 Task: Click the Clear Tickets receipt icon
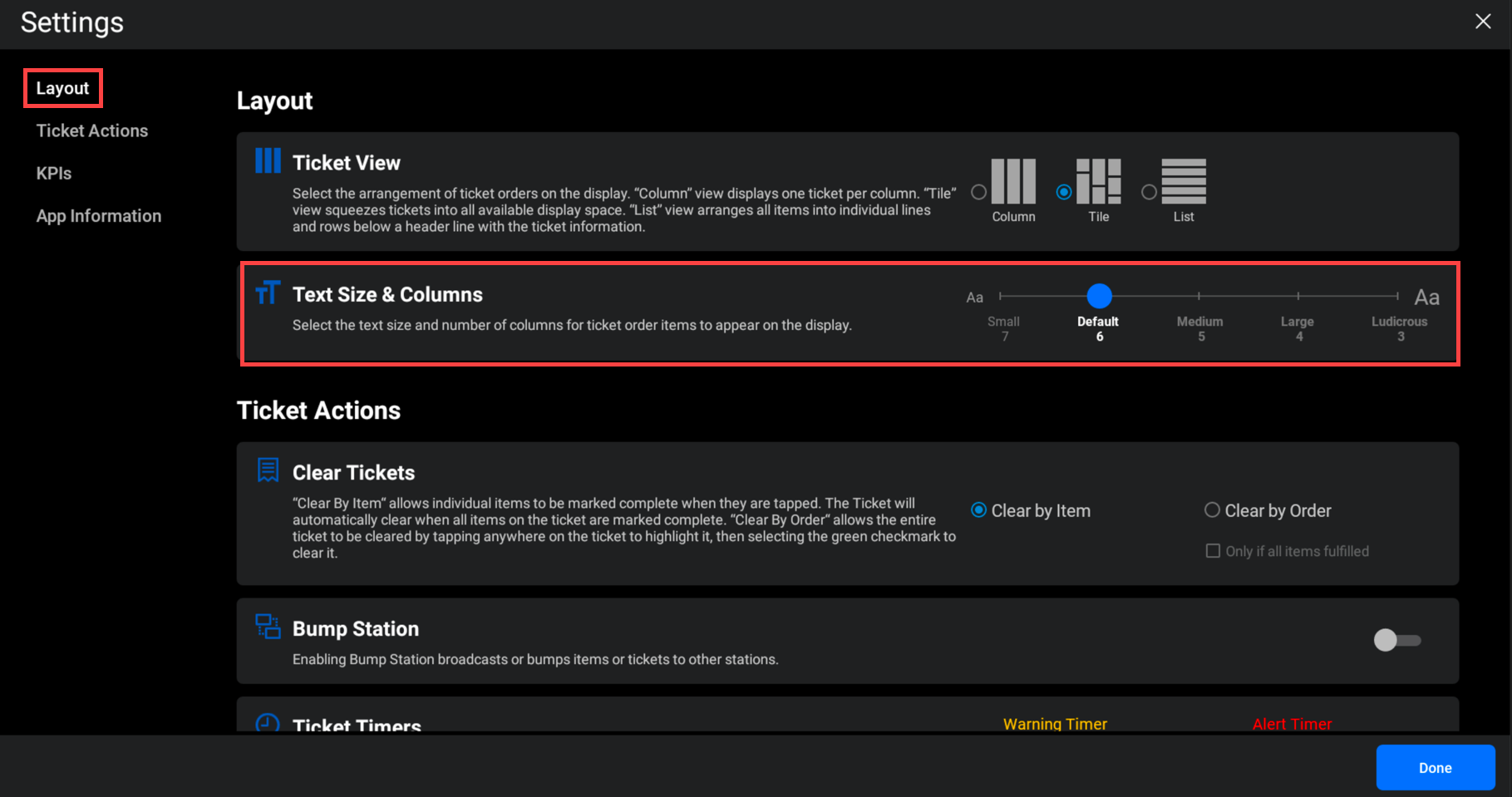[268, 470]
